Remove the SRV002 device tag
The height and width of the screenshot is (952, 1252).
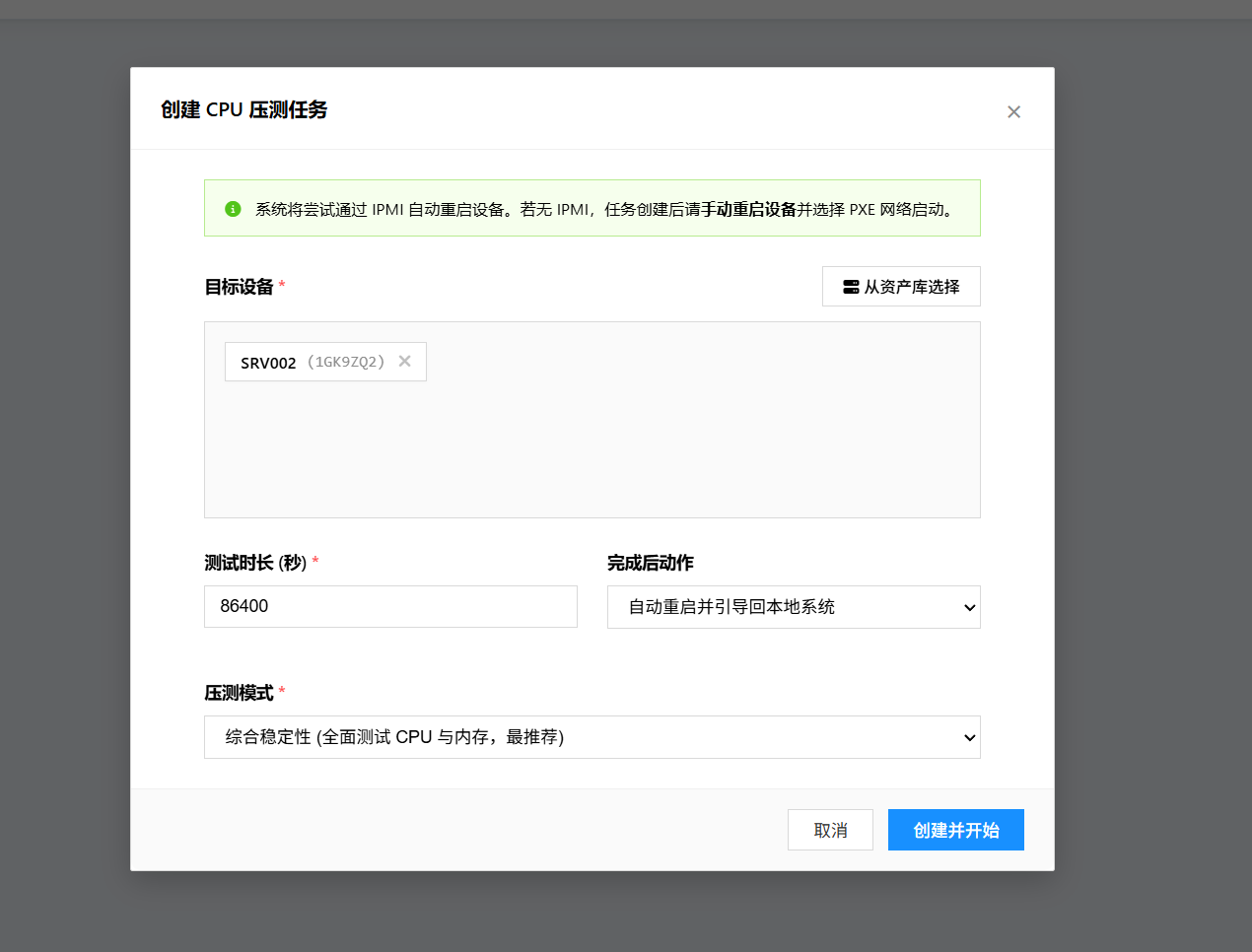point(404,362)
